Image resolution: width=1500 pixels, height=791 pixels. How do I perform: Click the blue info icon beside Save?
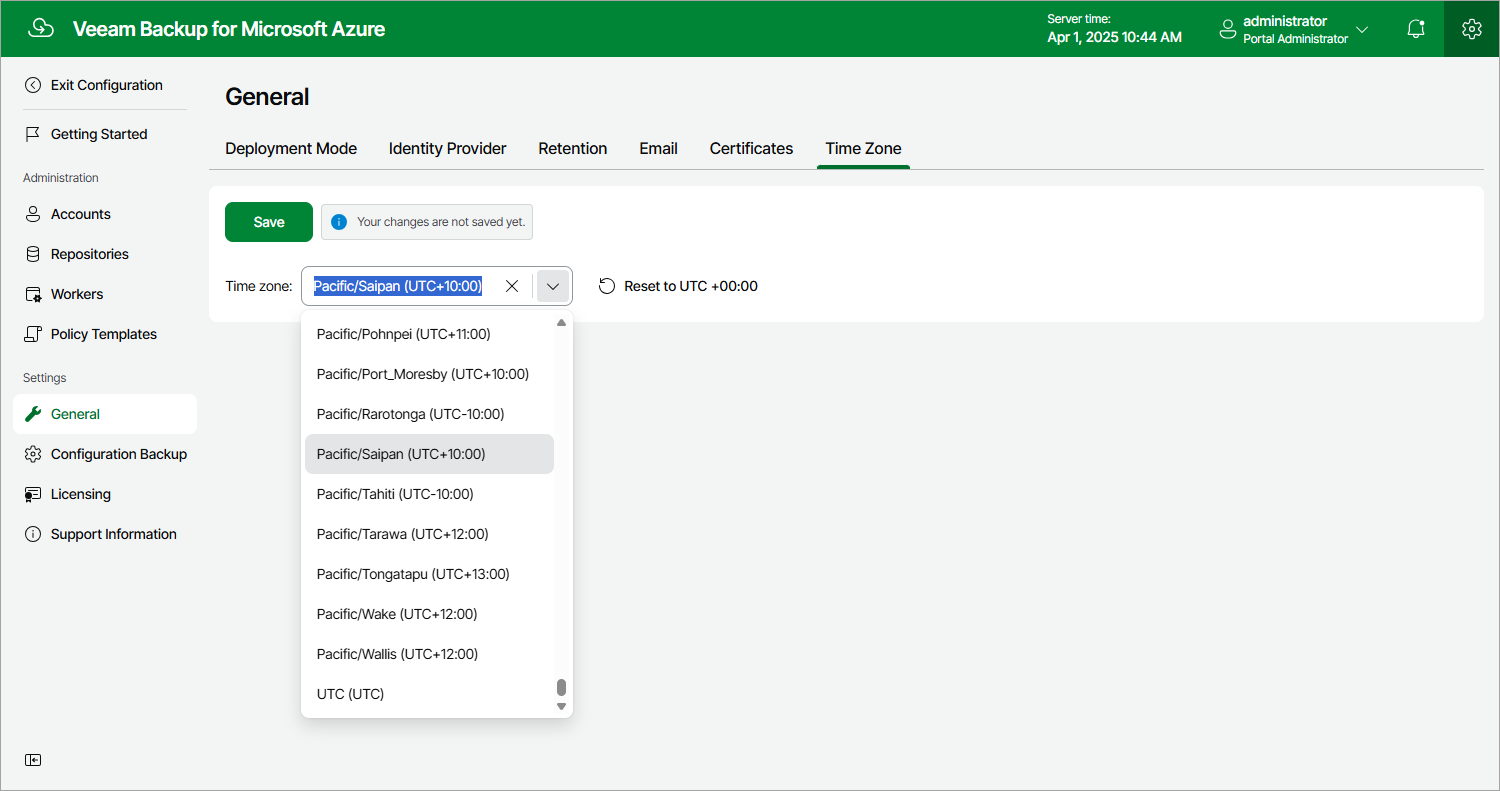click(339, 222)
